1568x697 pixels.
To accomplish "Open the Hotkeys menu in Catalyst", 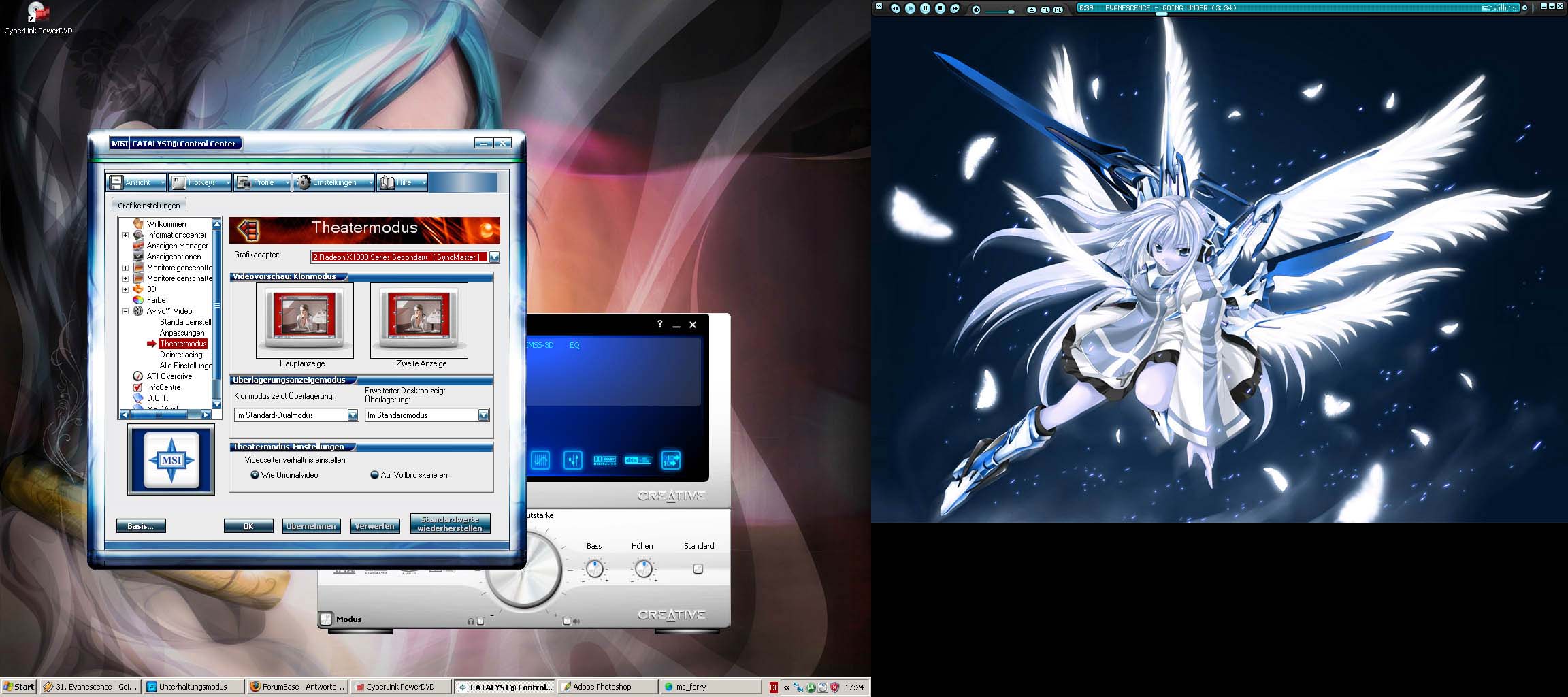I will (x=200, y=182).
